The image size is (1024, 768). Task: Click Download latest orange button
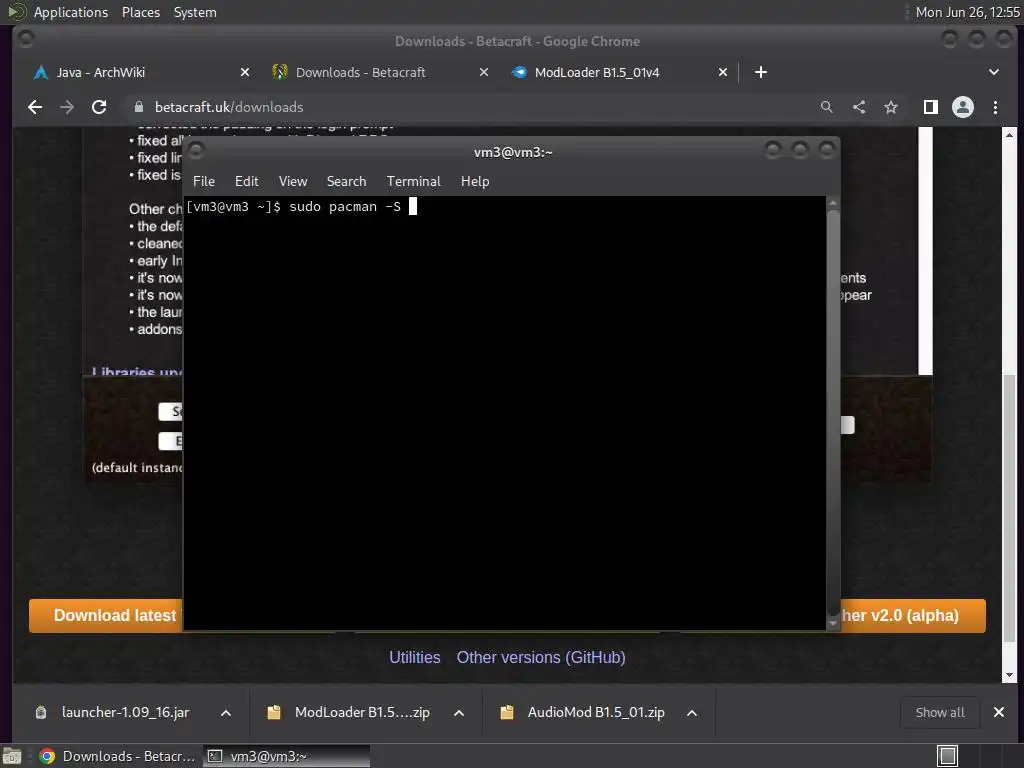coord(106,616)
